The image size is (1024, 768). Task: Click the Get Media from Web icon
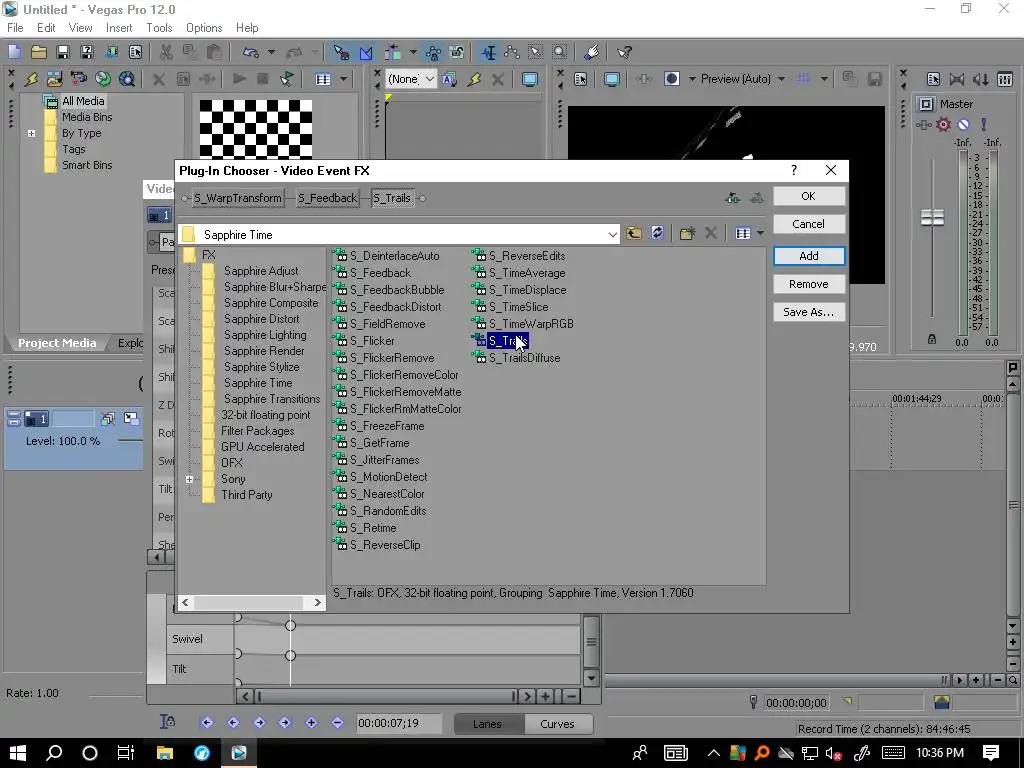tap(127, 79)
